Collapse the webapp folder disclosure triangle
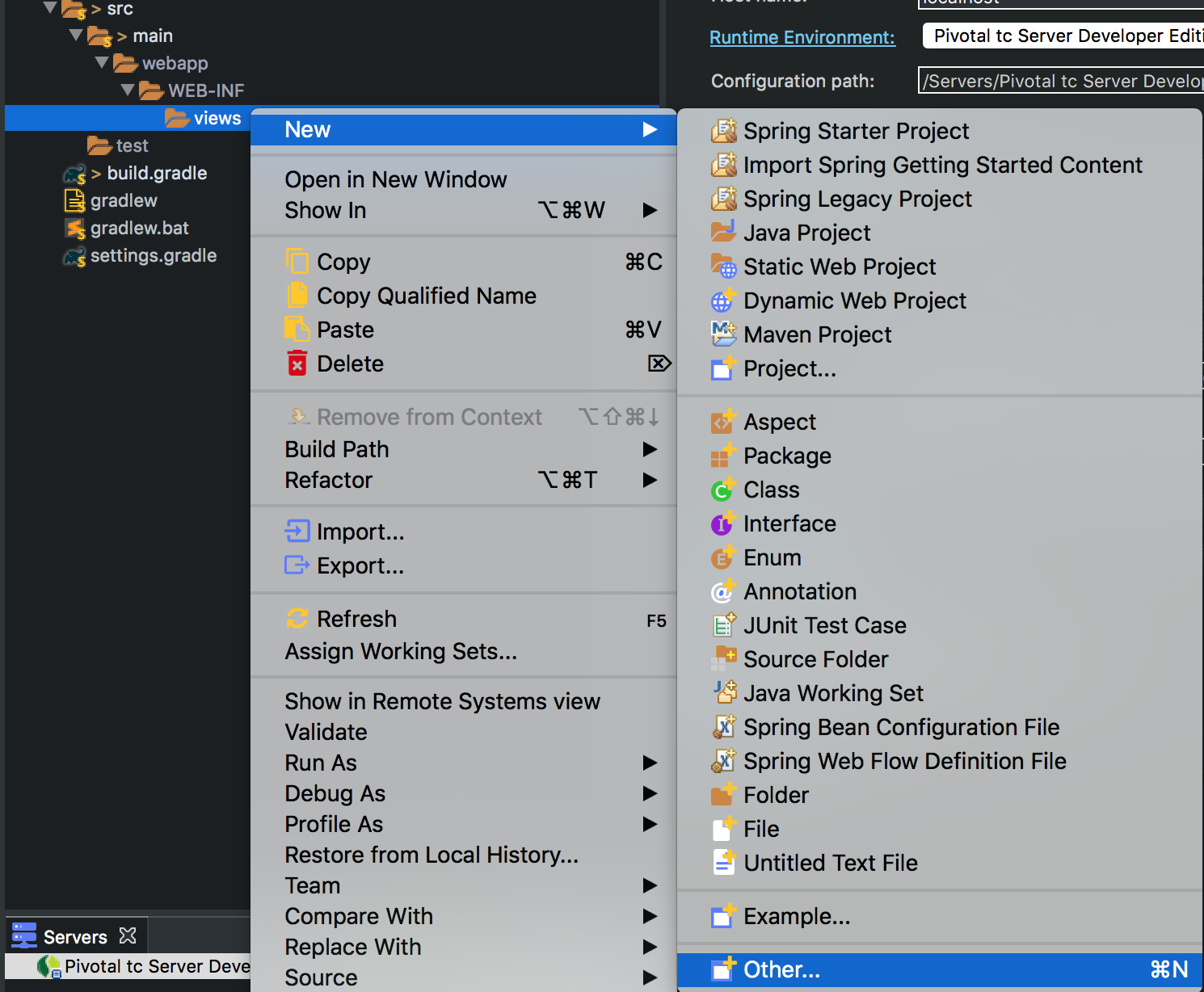Screen dimensions: 1204x992 (x=102, y=63)
